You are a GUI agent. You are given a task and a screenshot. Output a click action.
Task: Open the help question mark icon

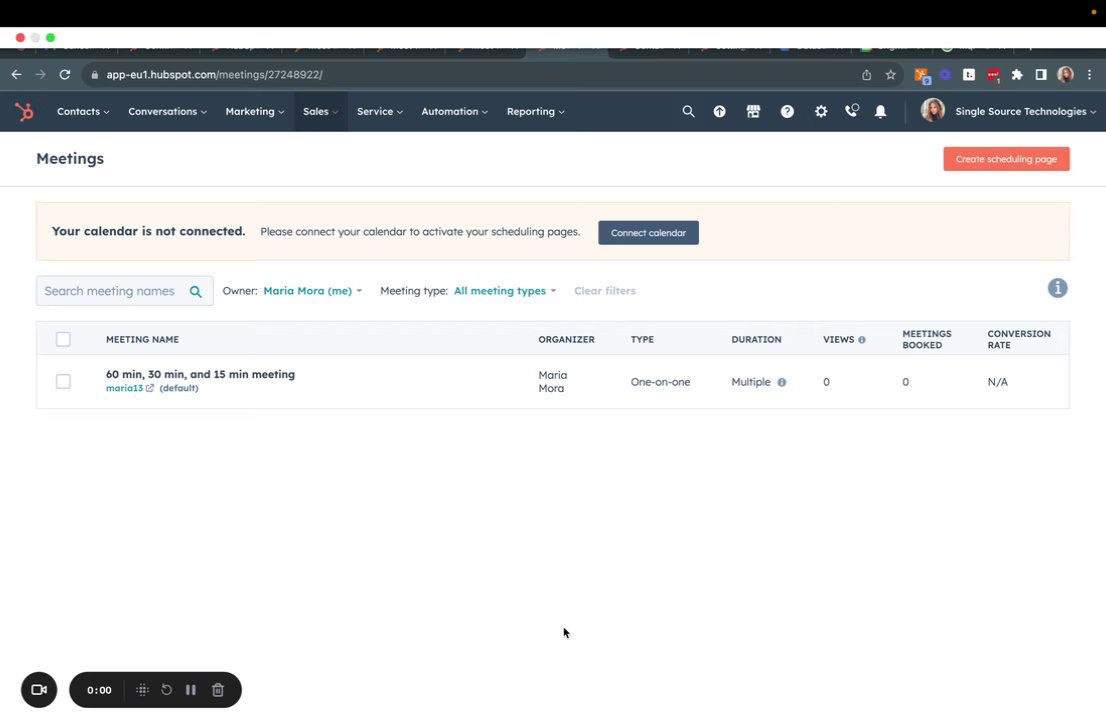787,111
